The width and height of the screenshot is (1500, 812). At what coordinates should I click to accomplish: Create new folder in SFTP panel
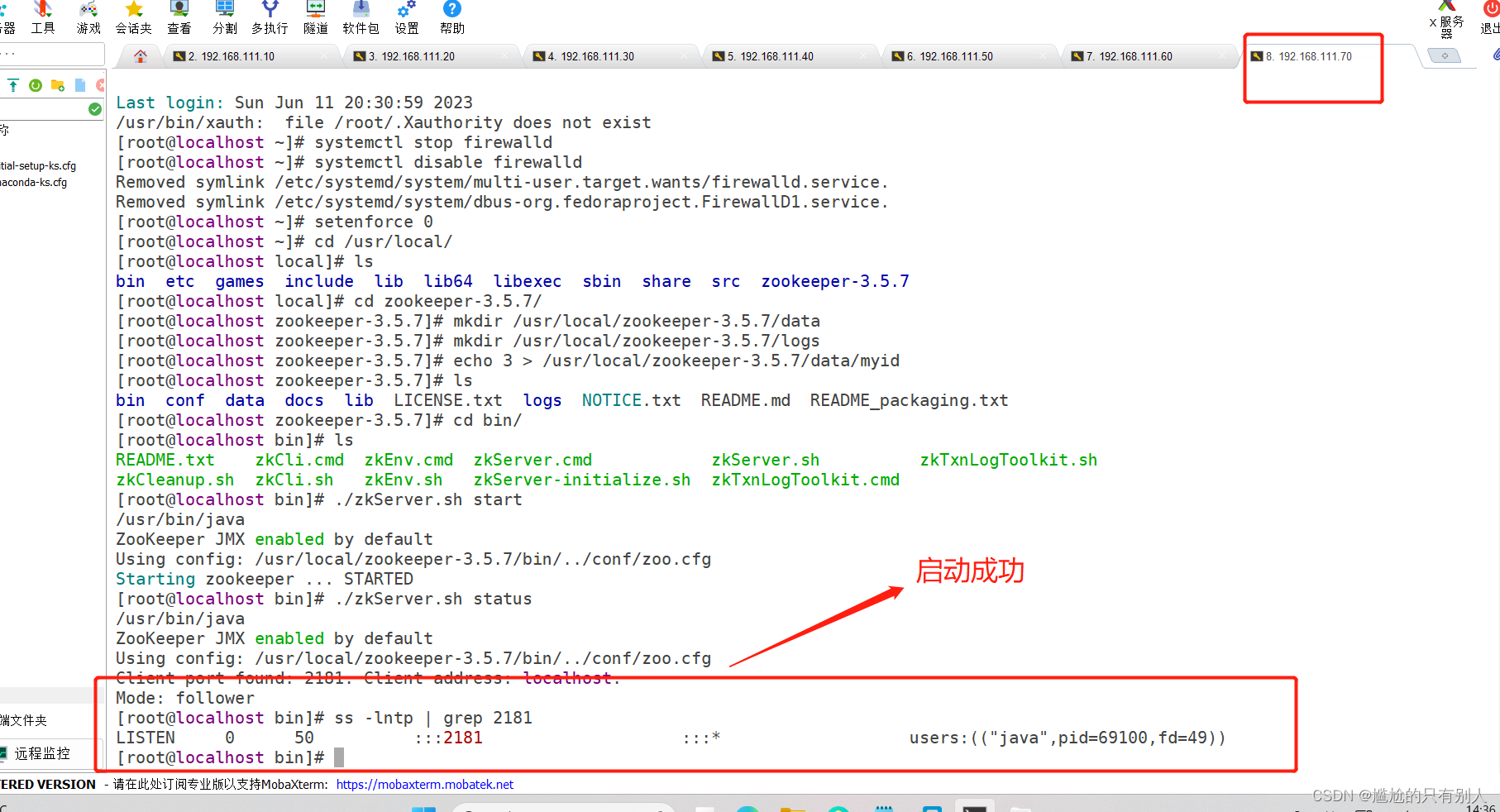58,85
